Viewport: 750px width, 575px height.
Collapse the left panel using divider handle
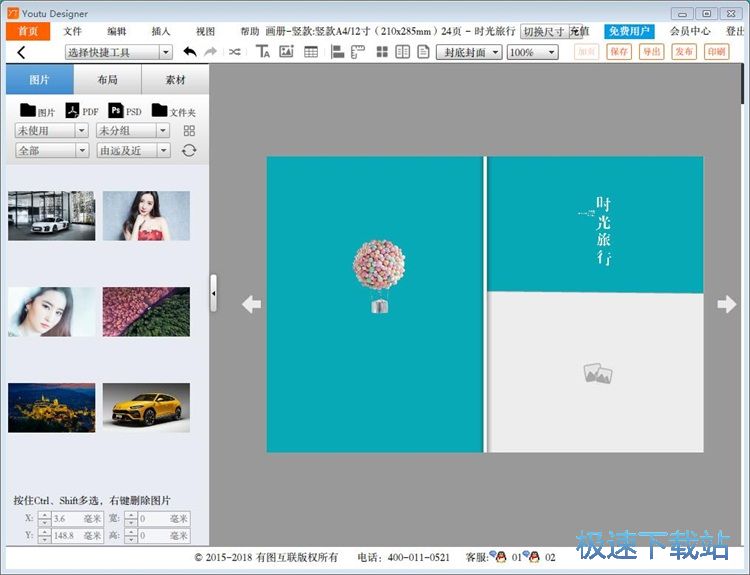pos(213,293)
